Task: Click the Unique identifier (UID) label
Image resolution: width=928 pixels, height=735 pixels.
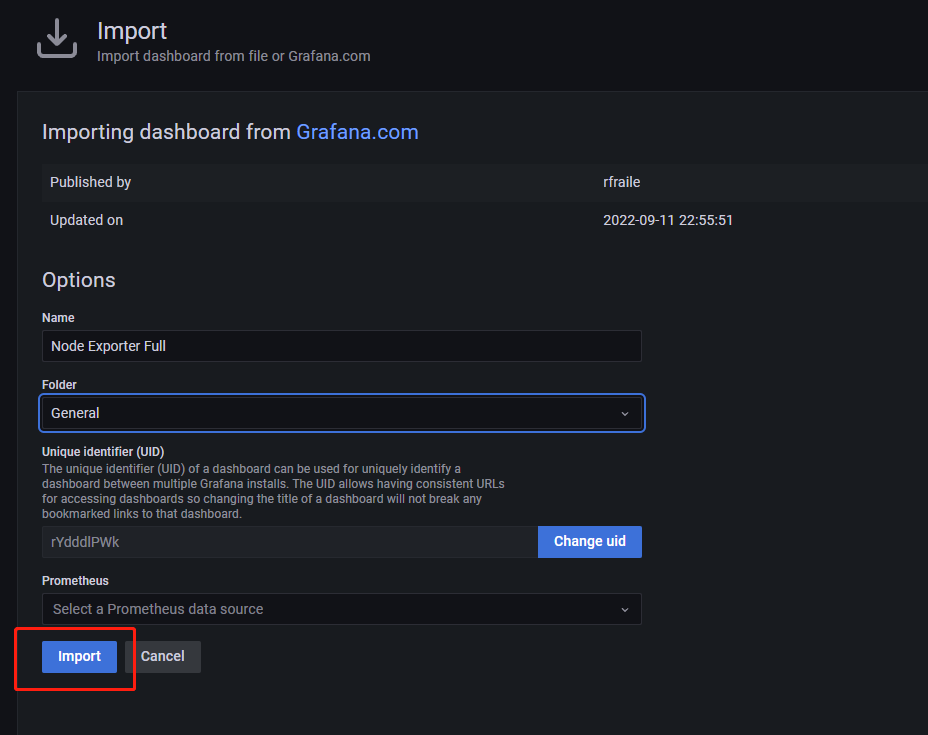Action: [104, 452]
